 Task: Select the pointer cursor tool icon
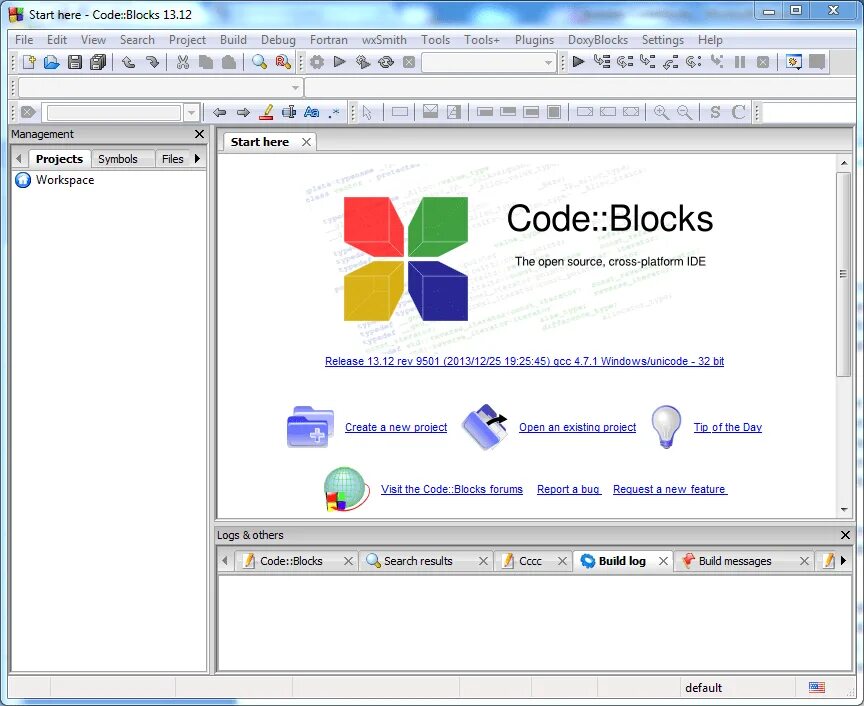pos(367,112)
